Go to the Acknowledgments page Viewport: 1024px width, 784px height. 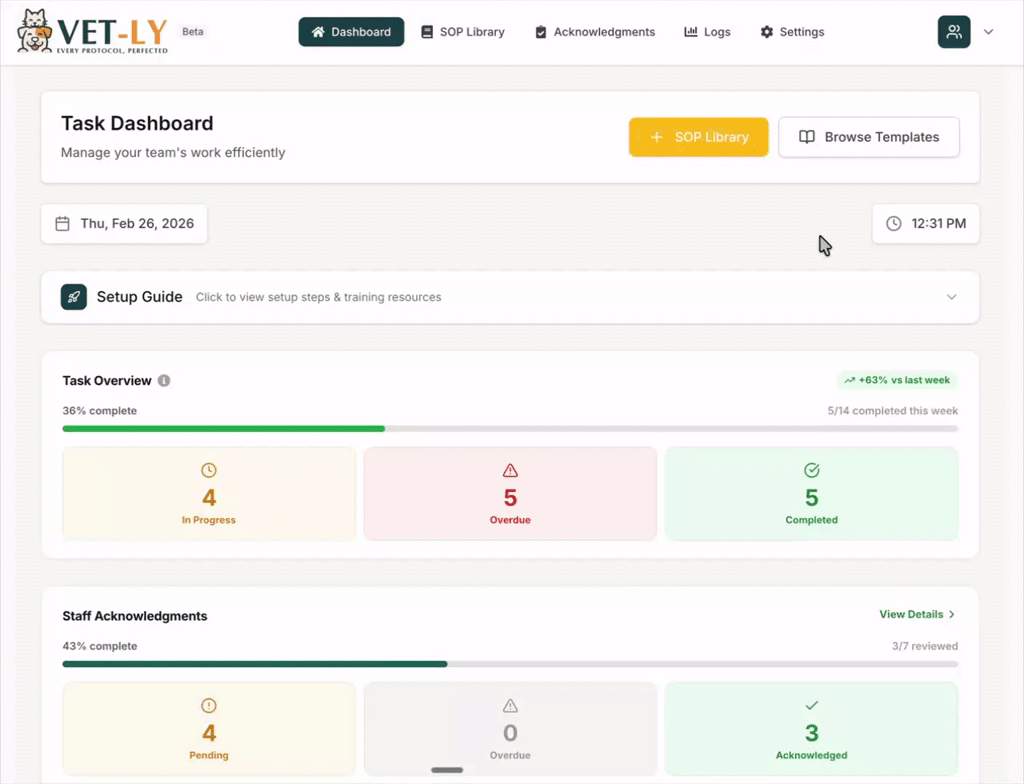coord(595,32)
